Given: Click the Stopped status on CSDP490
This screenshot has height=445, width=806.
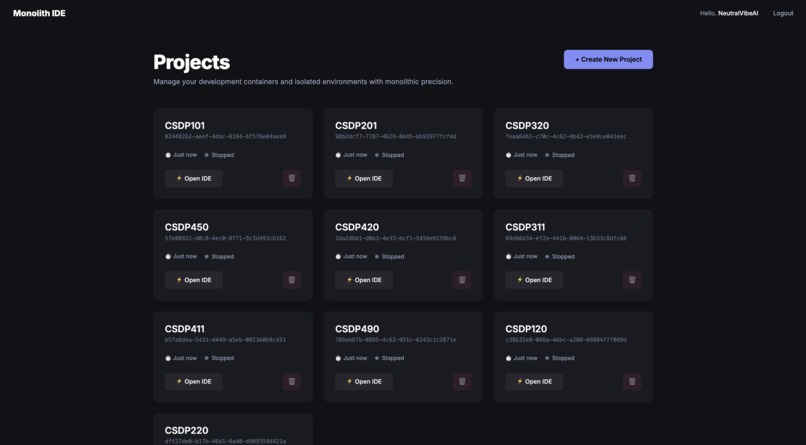Looking at the screenshot, I should (390, 358).
